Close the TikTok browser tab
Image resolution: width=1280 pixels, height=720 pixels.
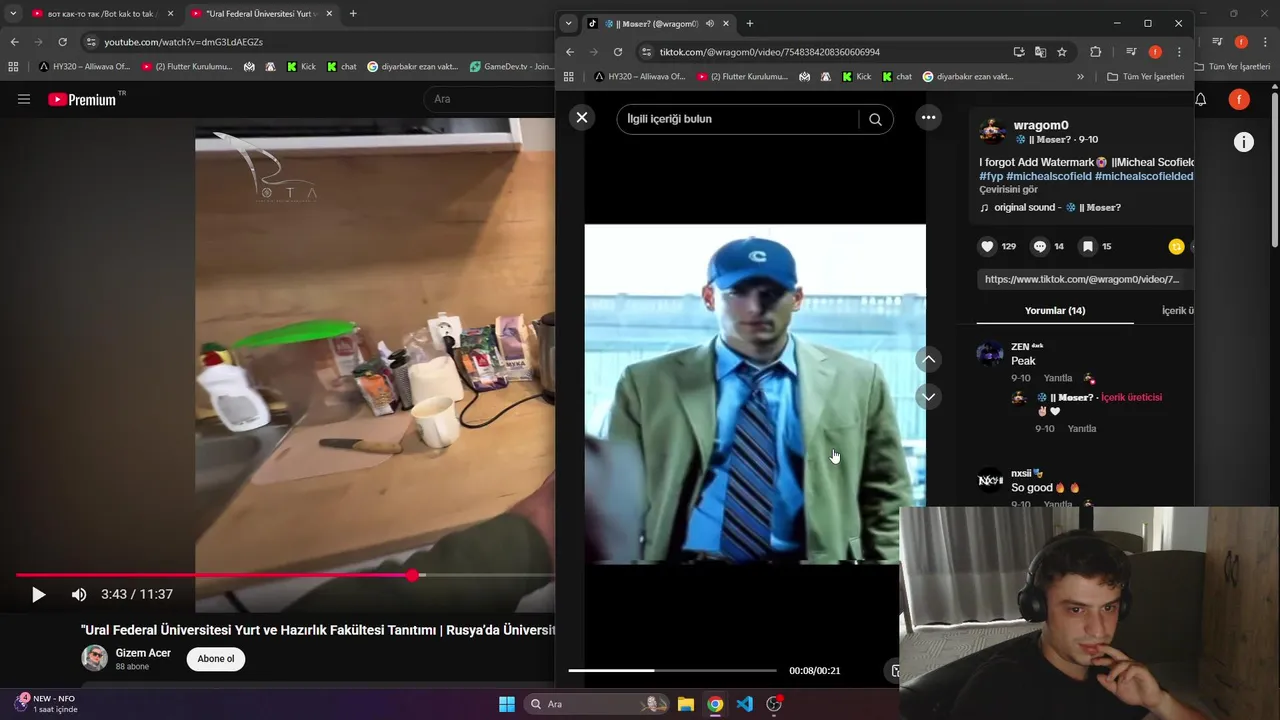pyautogui.click(x=728, y=24)
